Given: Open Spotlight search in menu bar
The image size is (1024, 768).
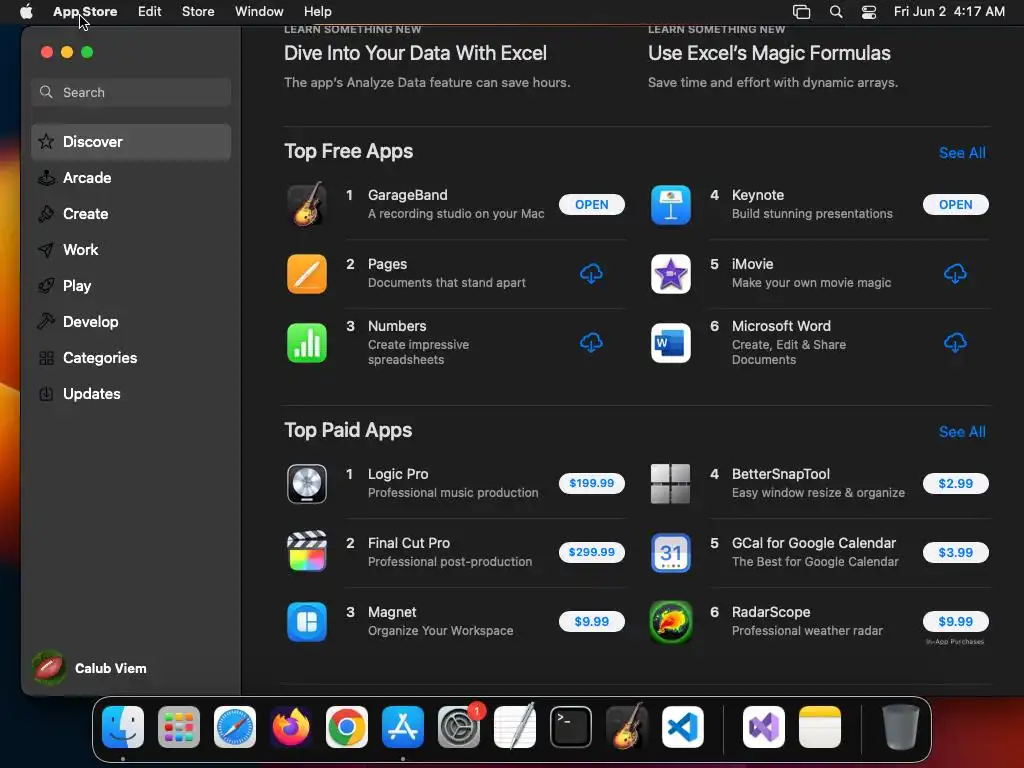Looking at the screenshot, I should click(x=835, y=11).
